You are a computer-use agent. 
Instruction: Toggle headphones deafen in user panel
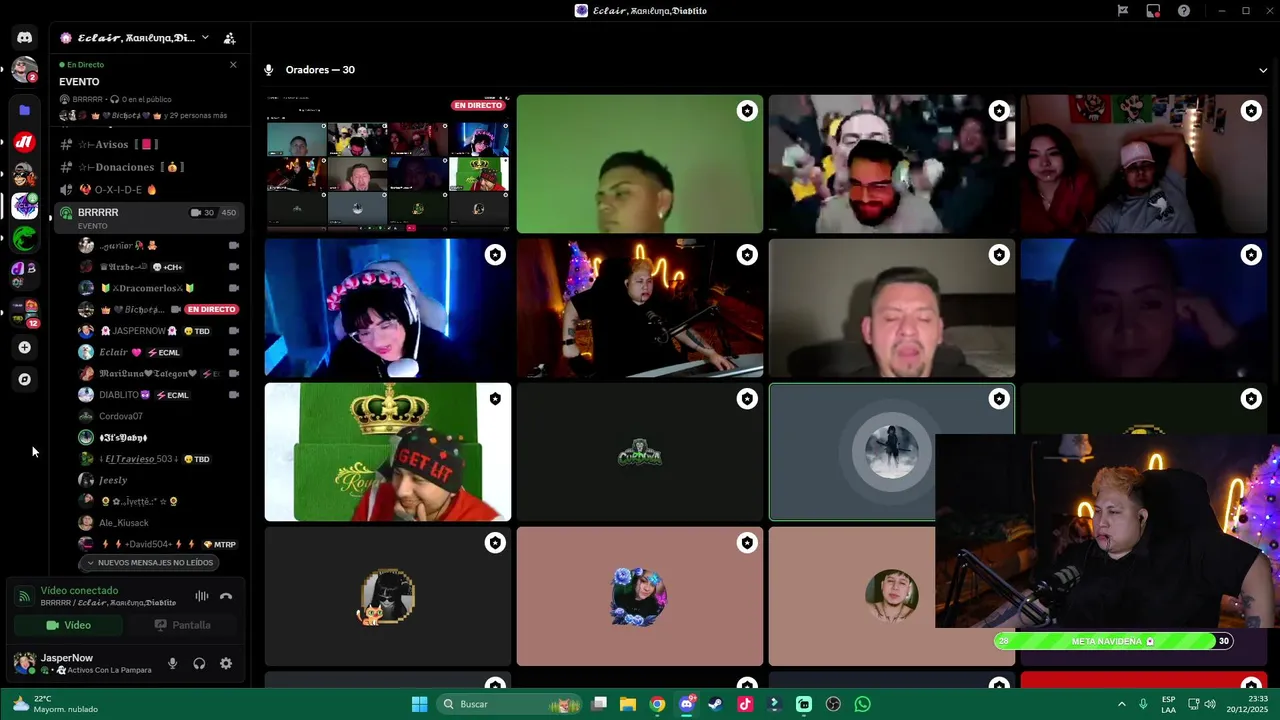point(199,663)
